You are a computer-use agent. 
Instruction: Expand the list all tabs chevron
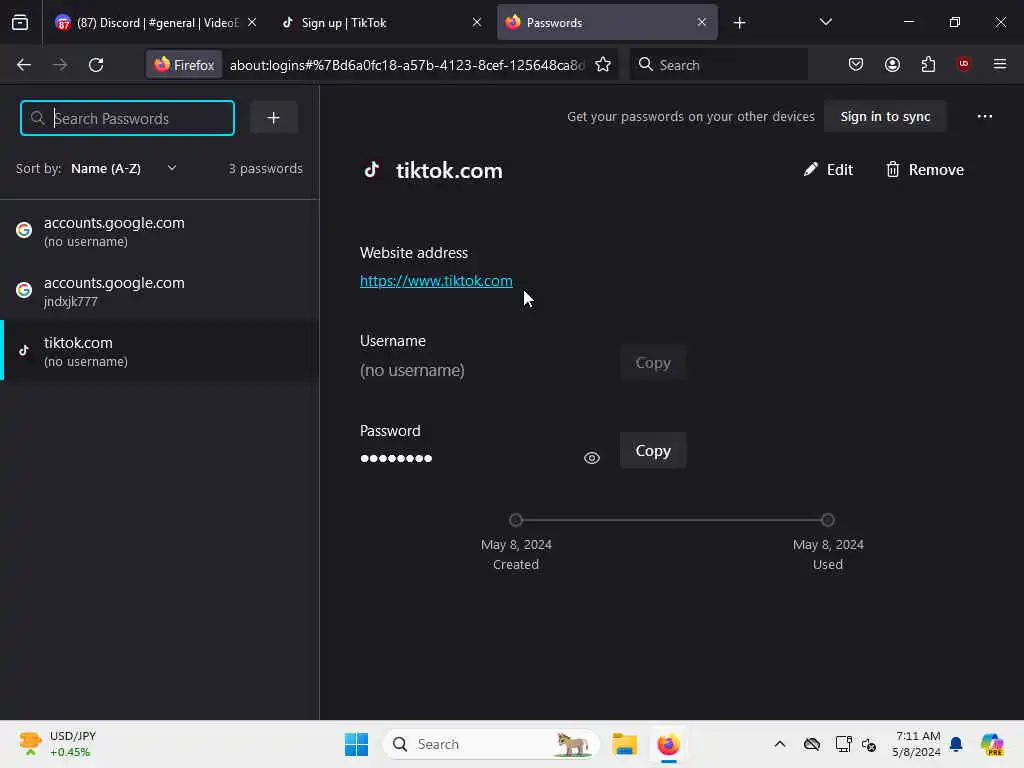[825, 22]
